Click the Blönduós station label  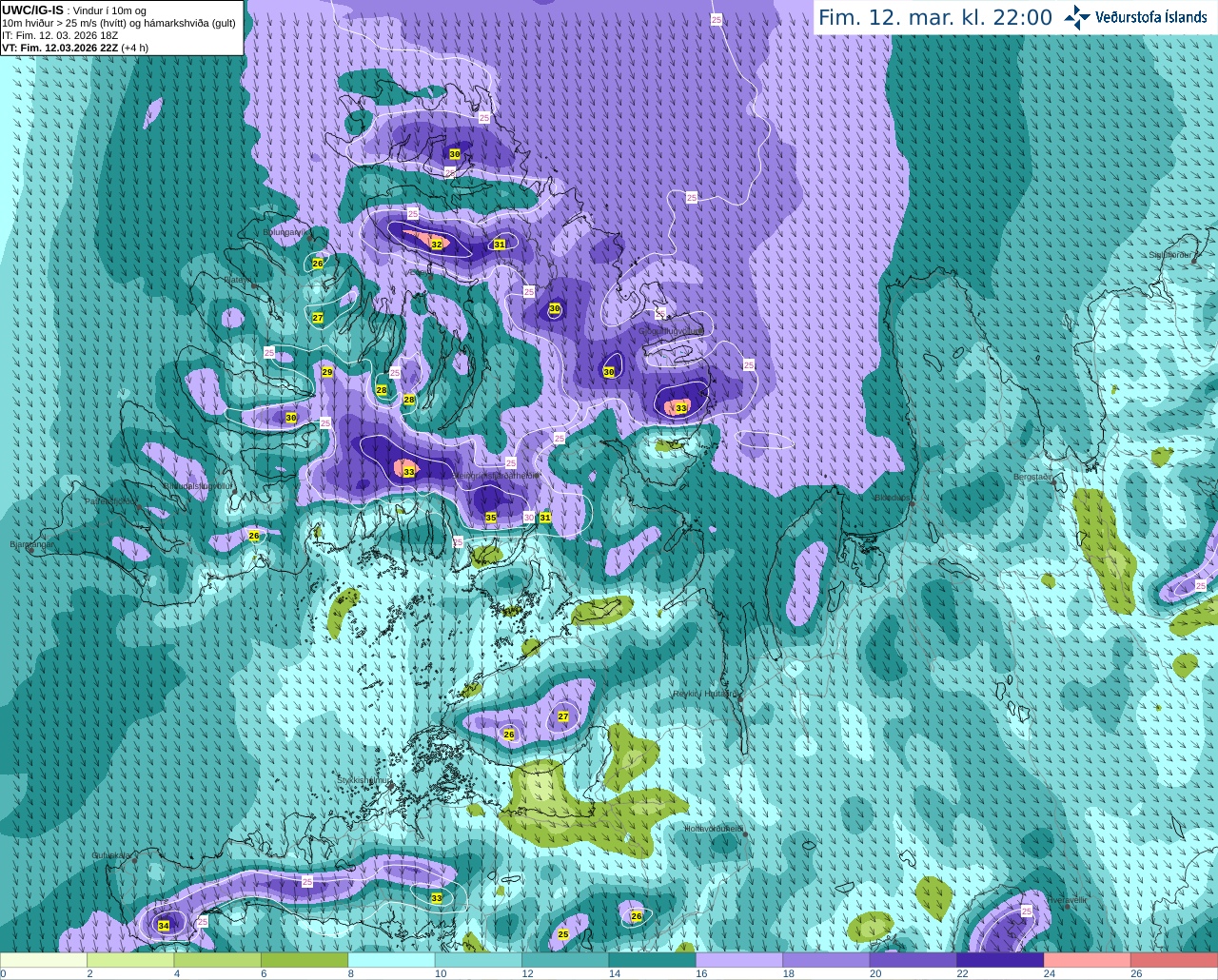[894, 498]
